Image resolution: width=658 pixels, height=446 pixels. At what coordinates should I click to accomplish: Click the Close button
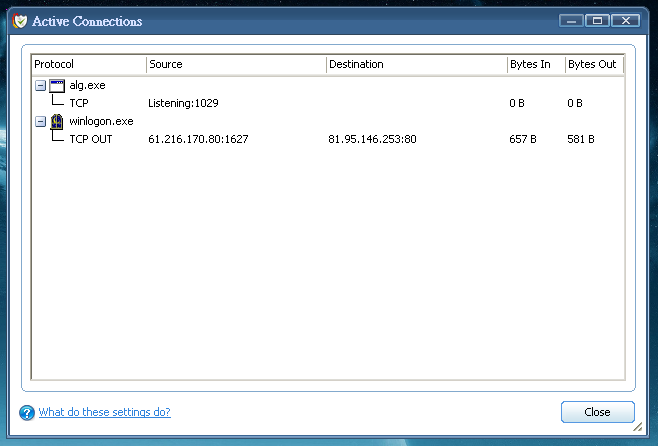click(x=598, y=412)
